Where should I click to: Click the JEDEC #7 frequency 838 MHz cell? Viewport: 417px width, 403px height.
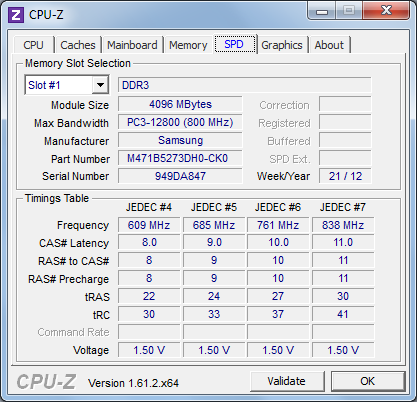click(343, 225)
